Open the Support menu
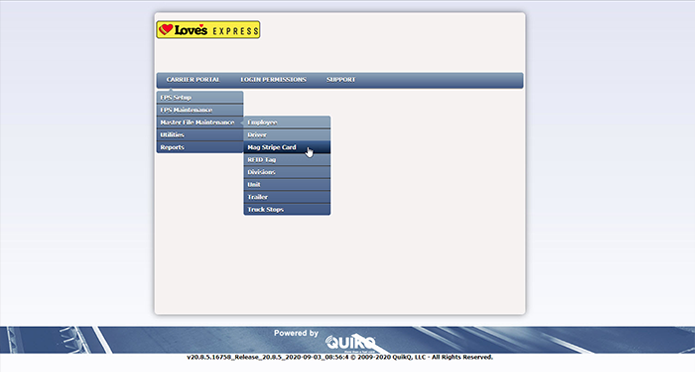The height and width of the screenshot is (372, 695). 340,80
